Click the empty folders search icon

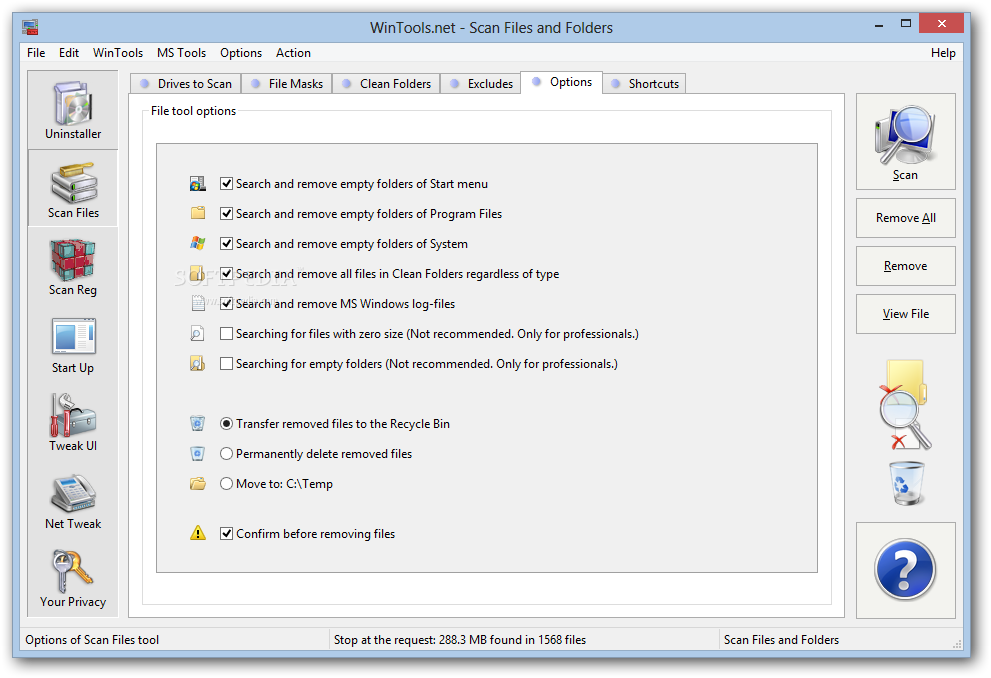click(198, 363)
